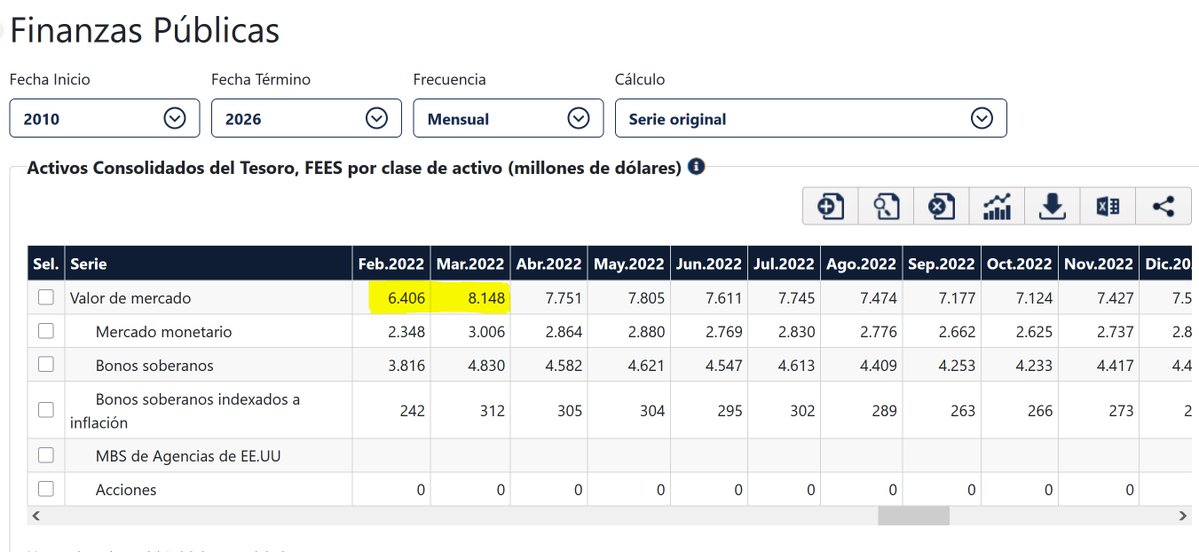Screen dimensions: 1199x552
Task: Click the Abr.2022 column header
Action: (x=549, y=264)
